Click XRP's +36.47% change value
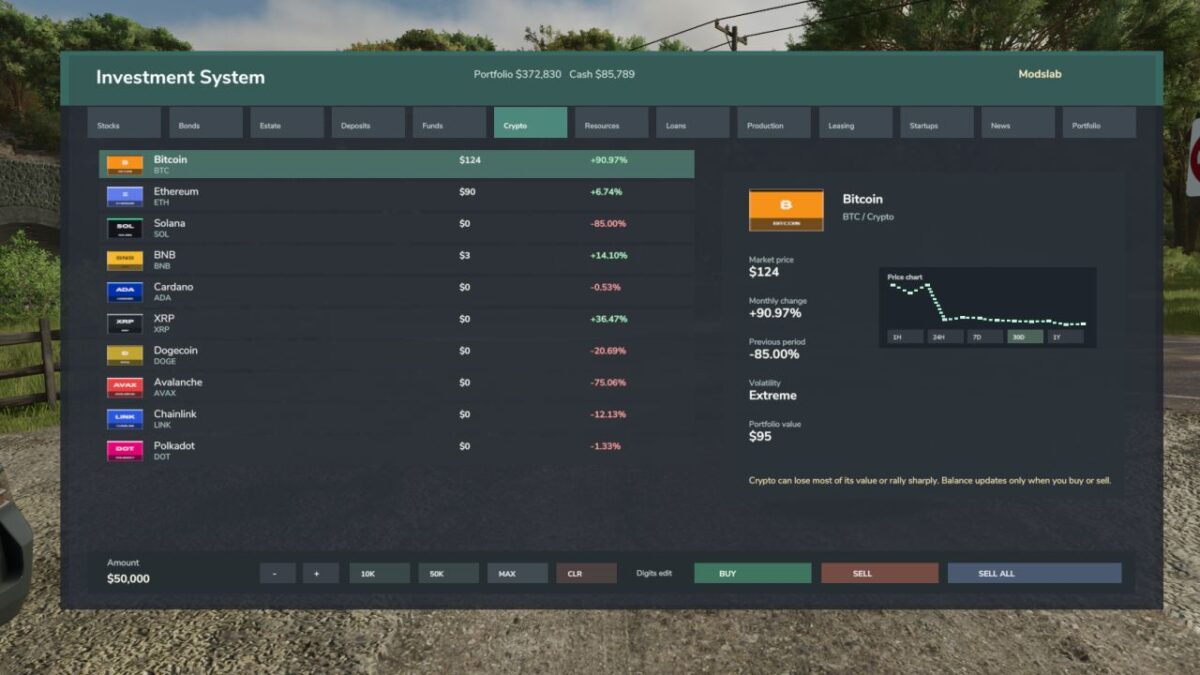Image resolution: width=1200 pixels, height=675 pixels. pyautogui.click(x=609, y=319)
